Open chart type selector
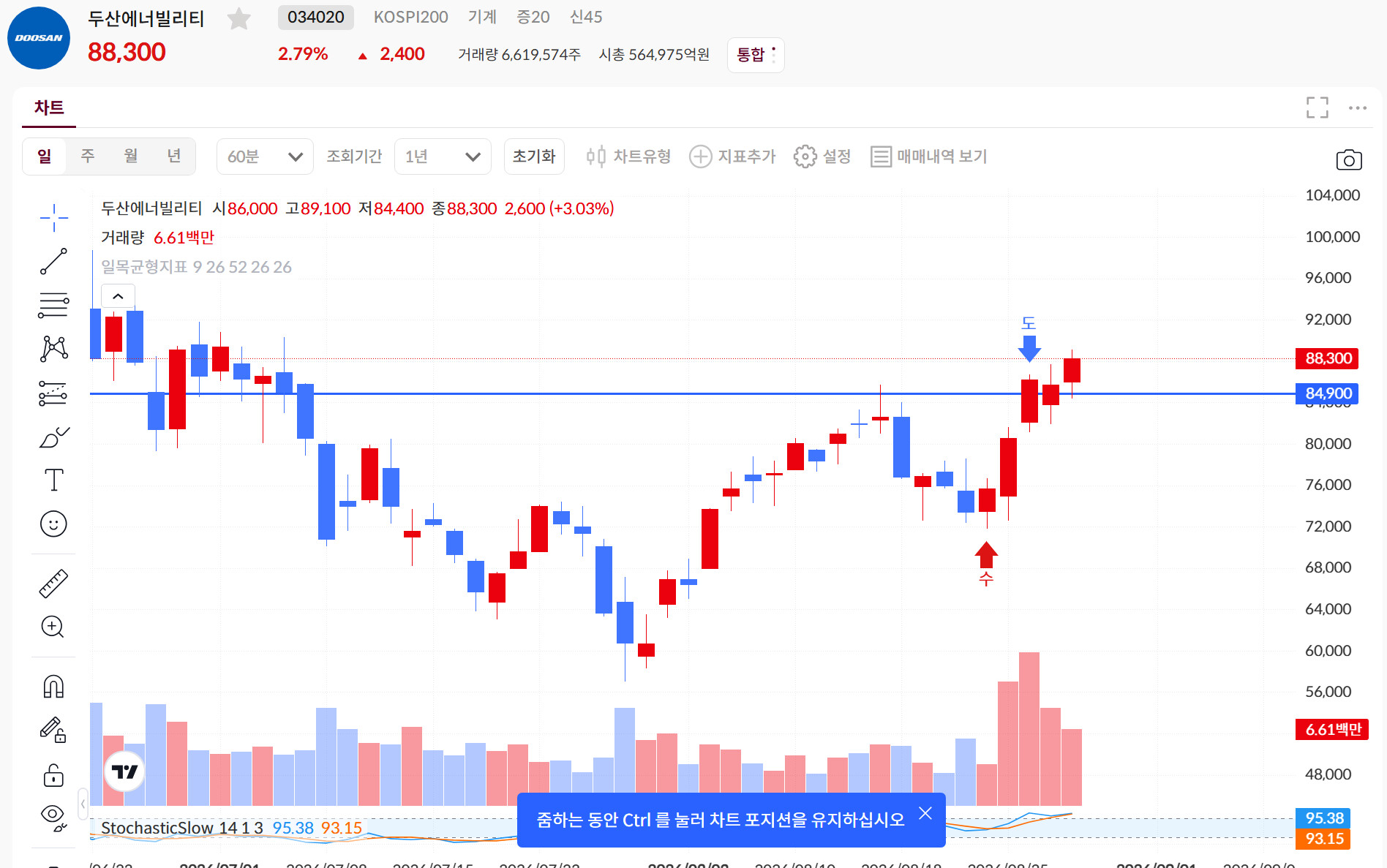This screenshot has height=868, width=1387. coord(628,156)
